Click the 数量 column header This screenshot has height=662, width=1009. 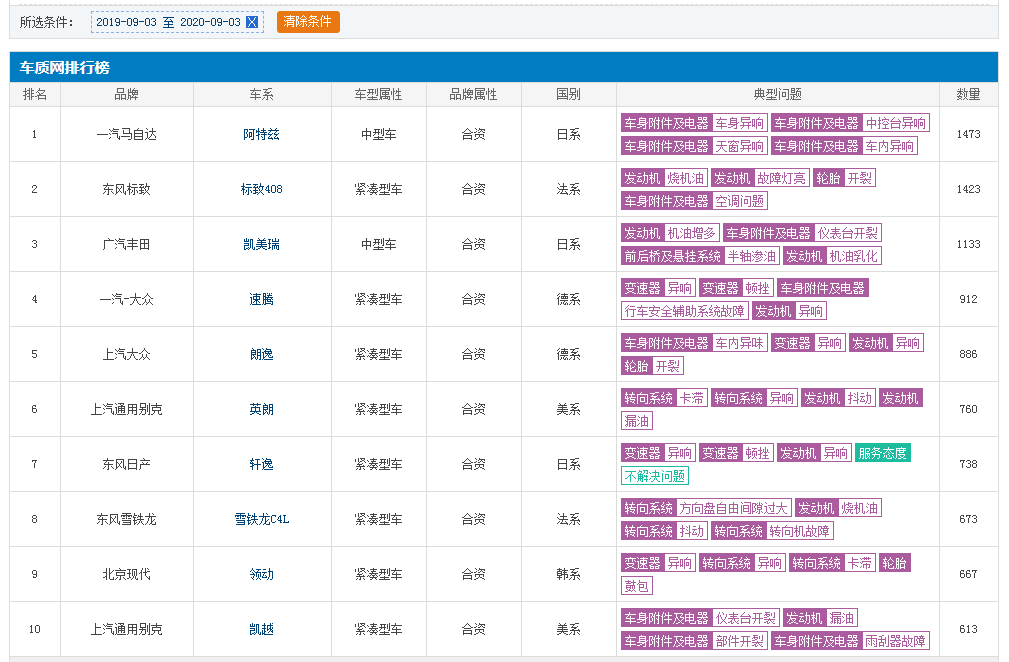tap(968, 94)
